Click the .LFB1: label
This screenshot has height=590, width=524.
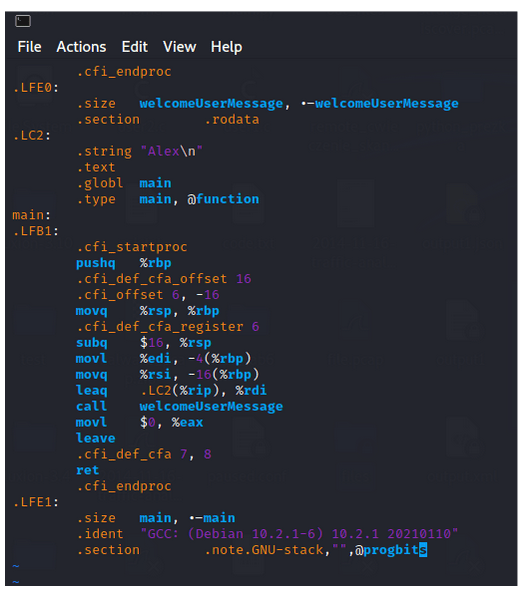36,231
